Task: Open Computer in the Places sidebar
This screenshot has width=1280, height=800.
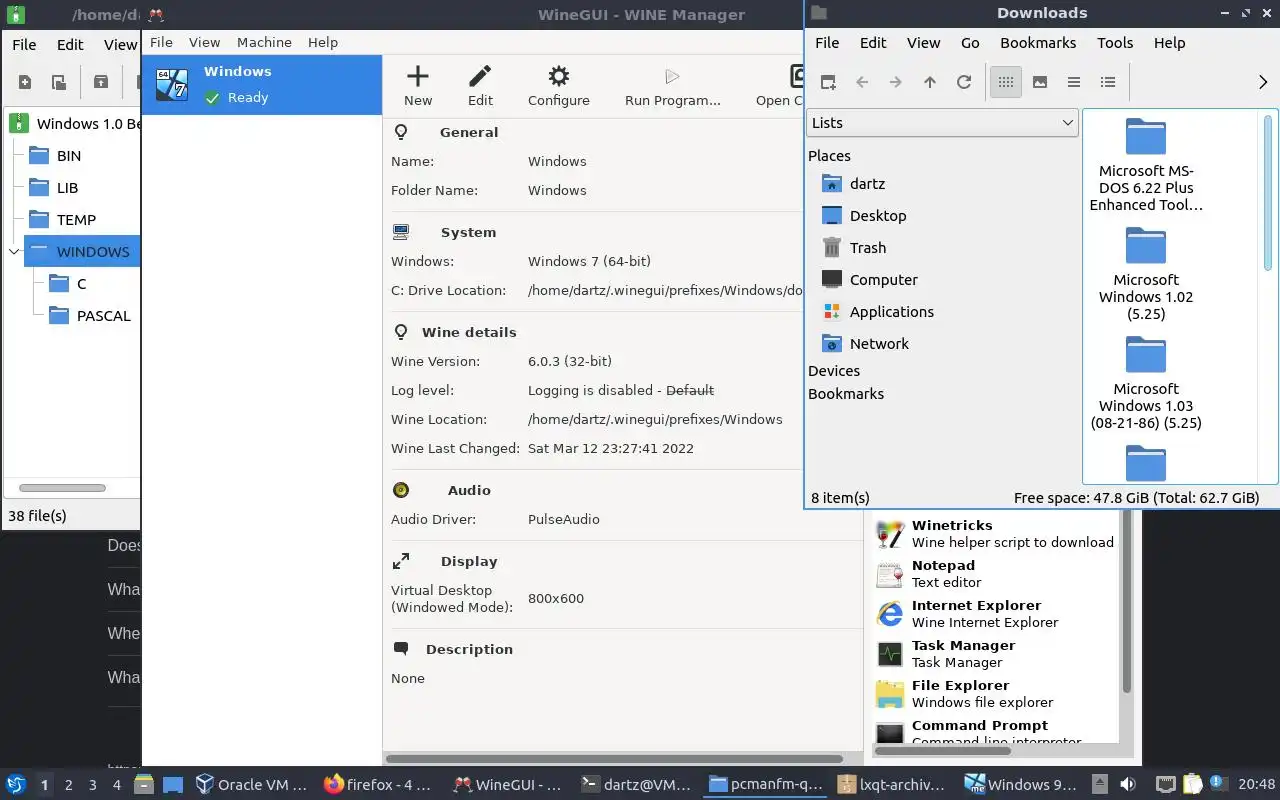Action: pyautogui.click(x=883, y=279)
